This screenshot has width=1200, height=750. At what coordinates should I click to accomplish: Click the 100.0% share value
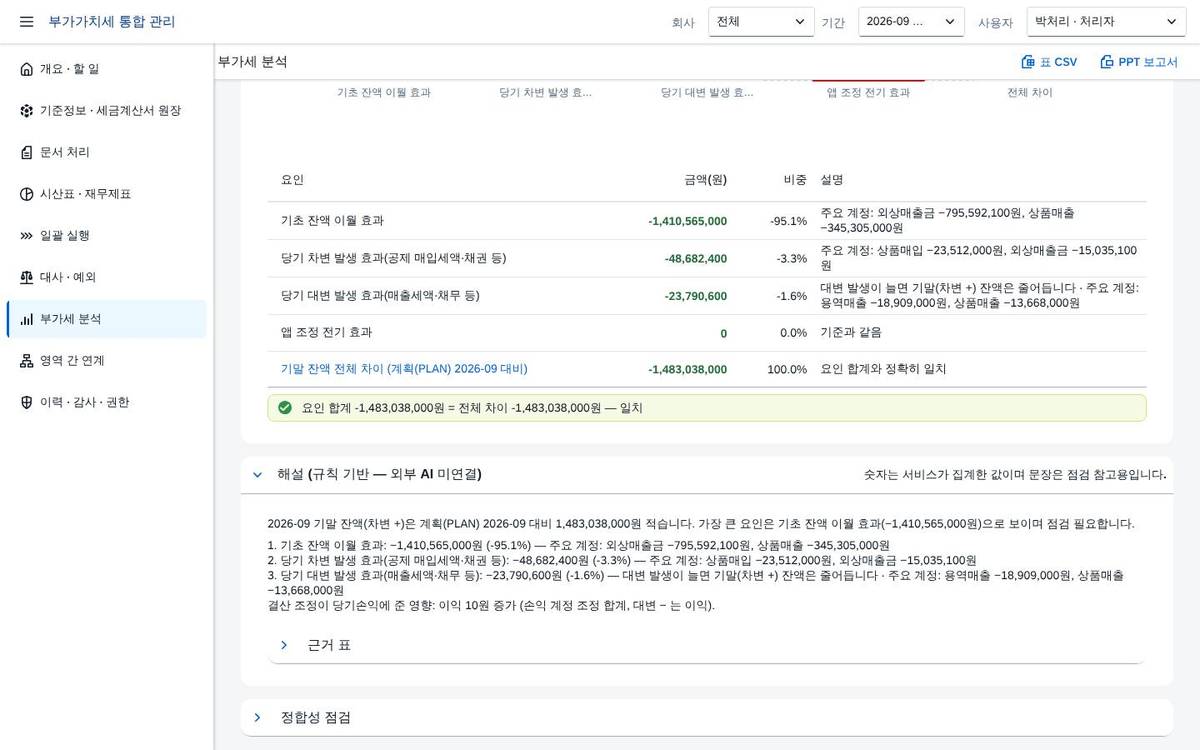787,370
